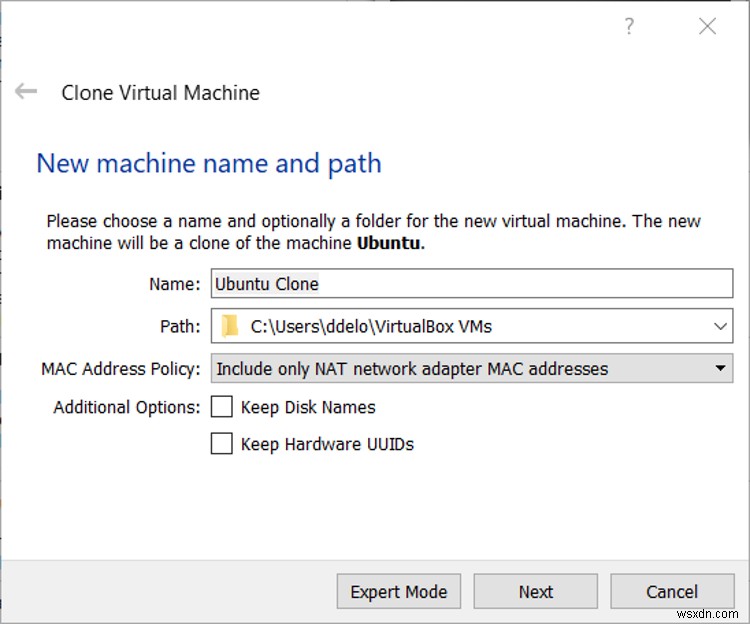750x624 pixels.
Task: Click the 'MAC Address Policy:' label
Action: point(121,369)
